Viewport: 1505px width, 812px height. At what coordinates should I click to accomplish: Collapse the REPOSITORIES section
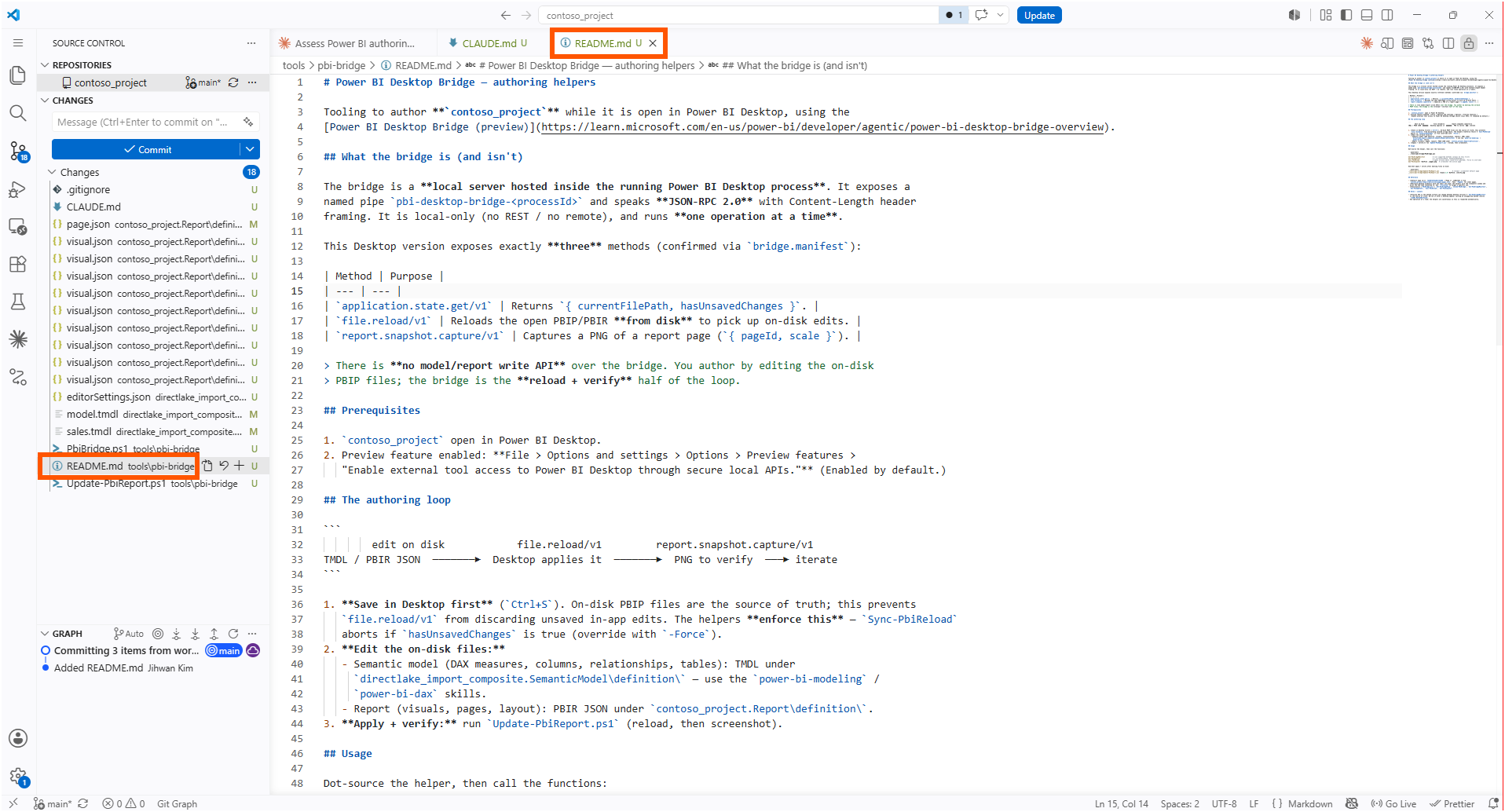[44, 65]
